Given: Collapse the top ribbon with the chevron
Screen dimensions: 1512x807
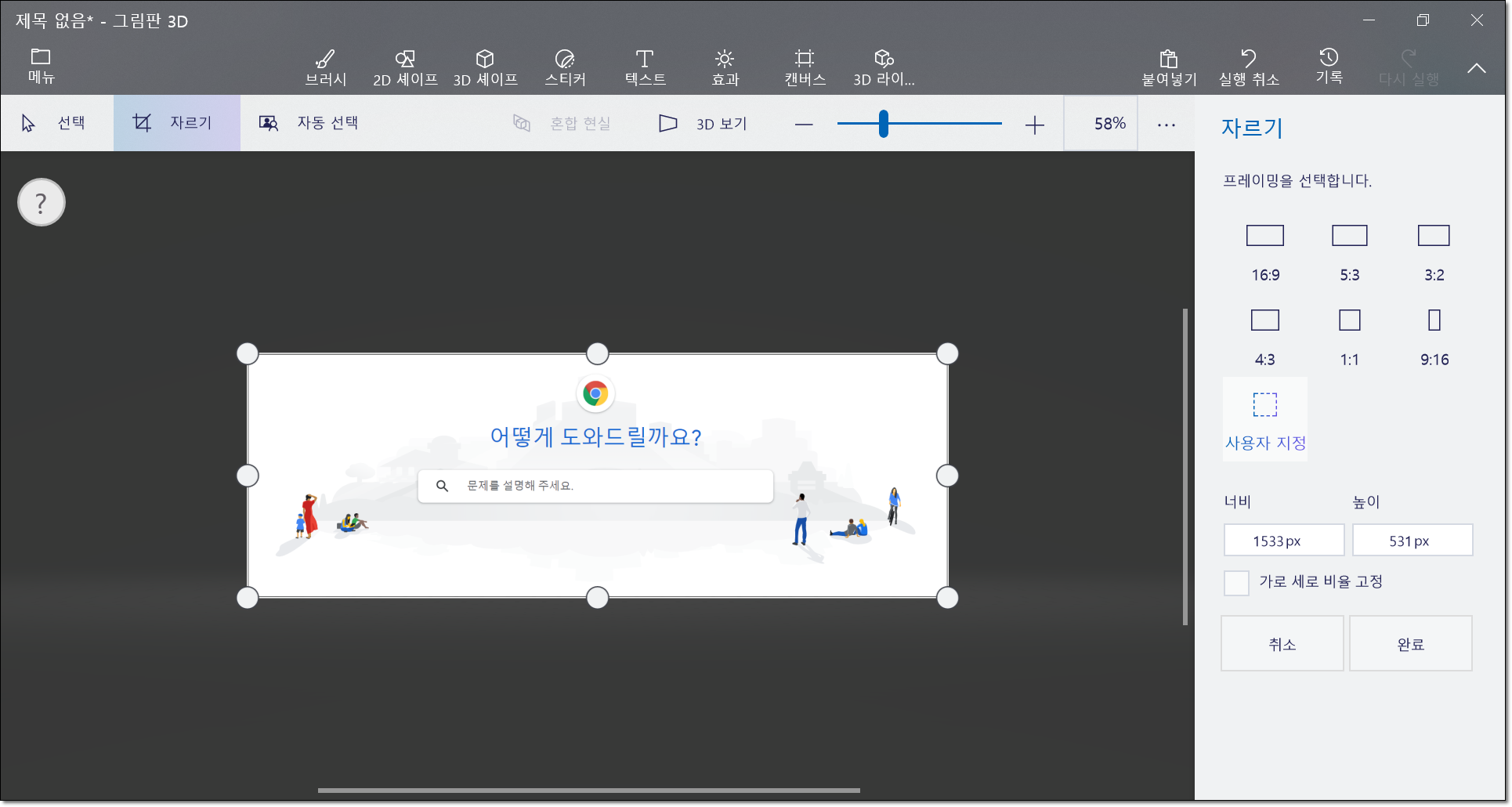Looking at the screenshot, I should pyautogui.click(x=1477, y=68).
